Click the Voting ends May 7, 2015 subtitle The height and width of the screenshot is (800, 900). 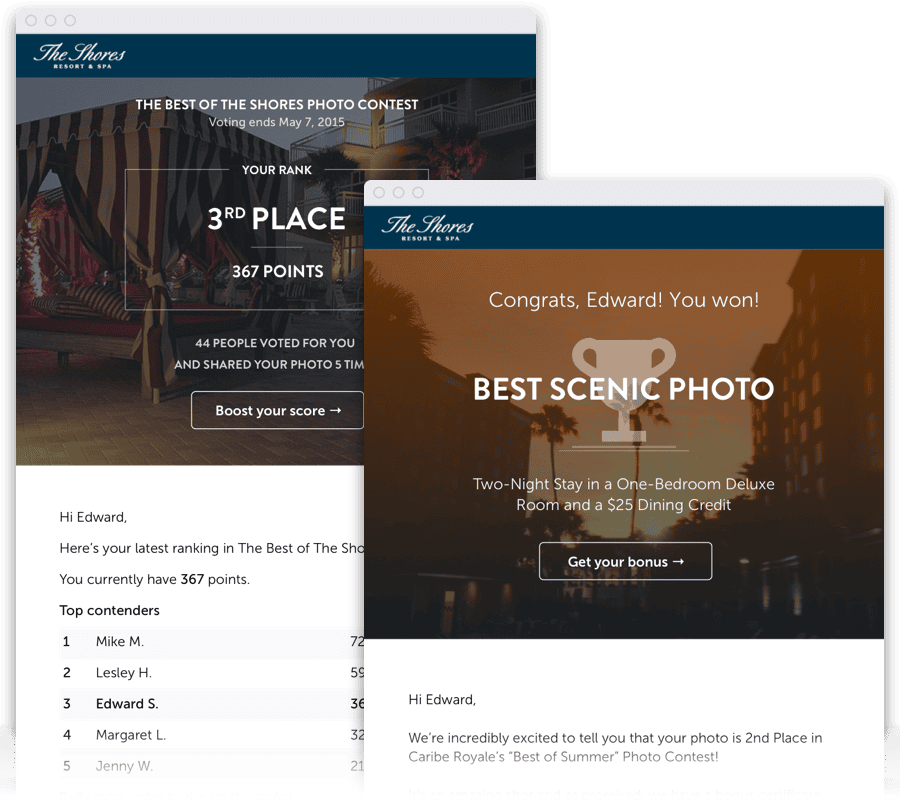tap(277, 121)
